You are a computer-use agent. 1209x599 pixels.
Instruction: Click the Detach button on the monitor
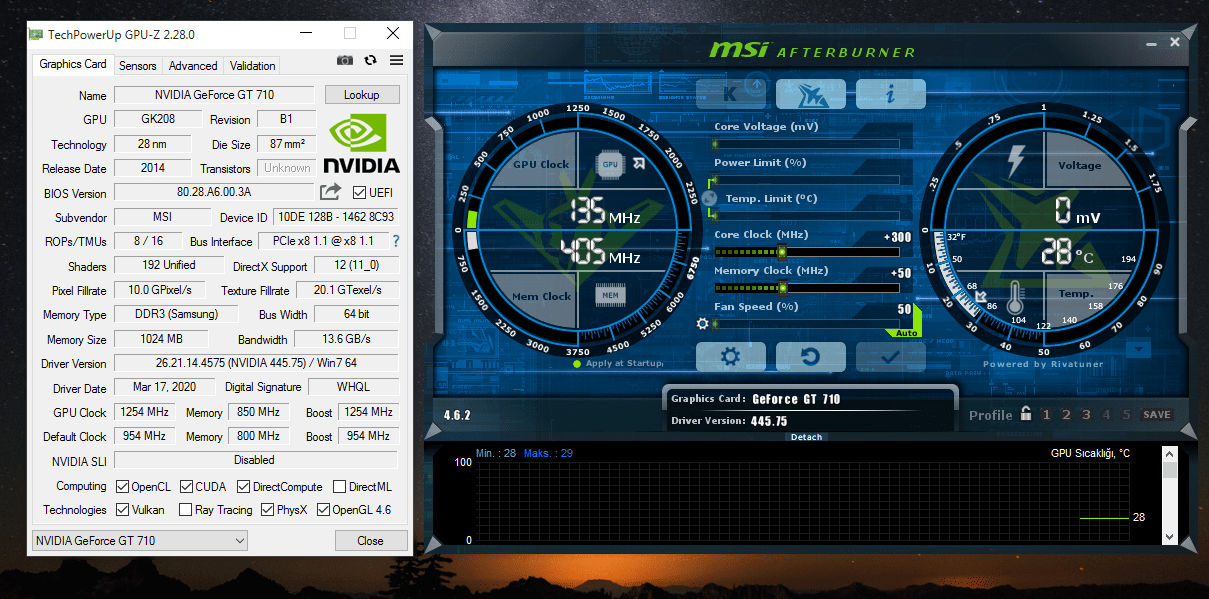click(806, 437)
